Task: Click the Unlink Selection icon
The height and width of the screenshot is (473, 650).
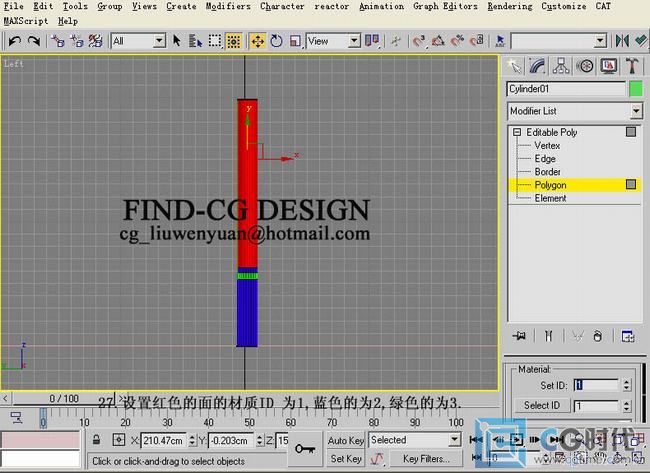Action: (x=77, y=41)
